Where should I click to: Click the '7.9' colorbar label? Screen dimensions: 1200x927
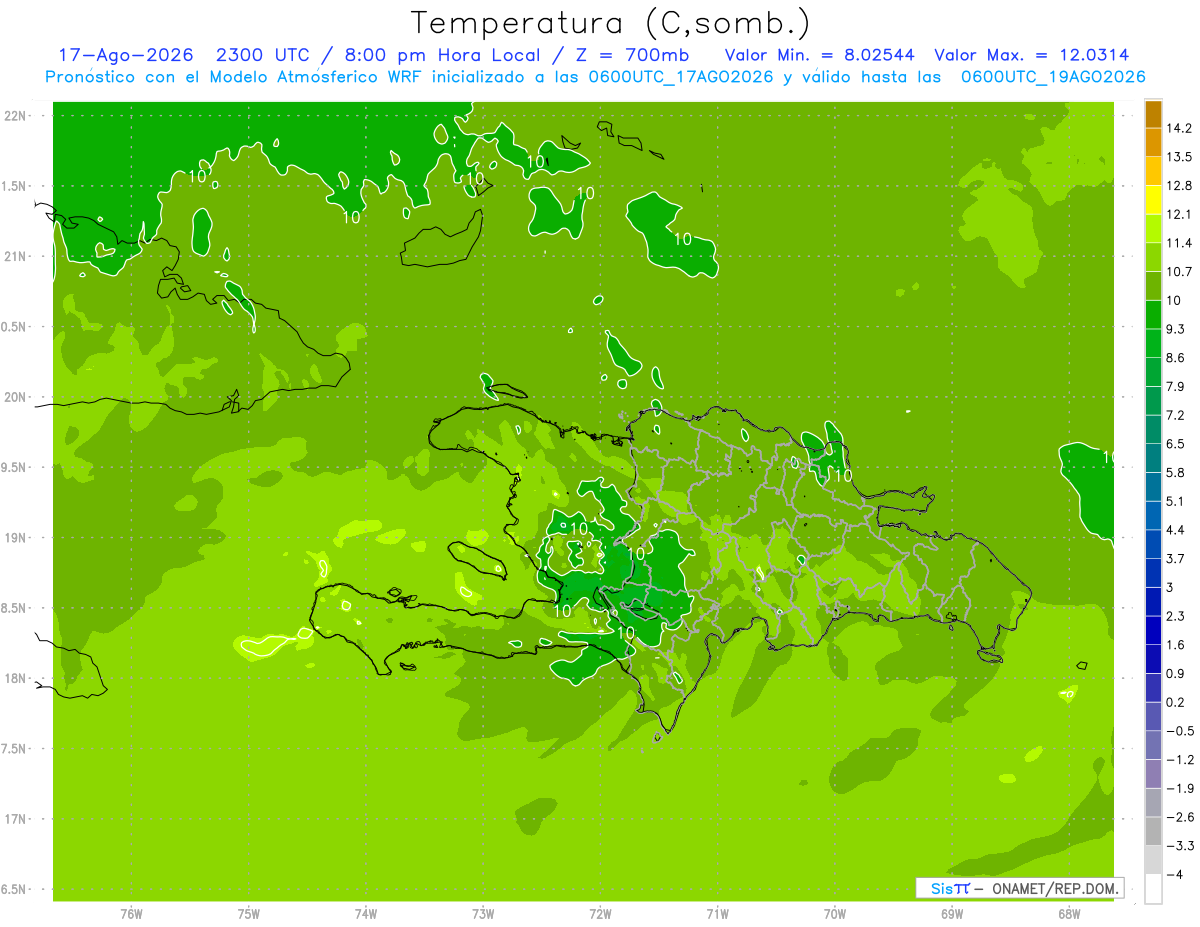(x=1175, y=386)
